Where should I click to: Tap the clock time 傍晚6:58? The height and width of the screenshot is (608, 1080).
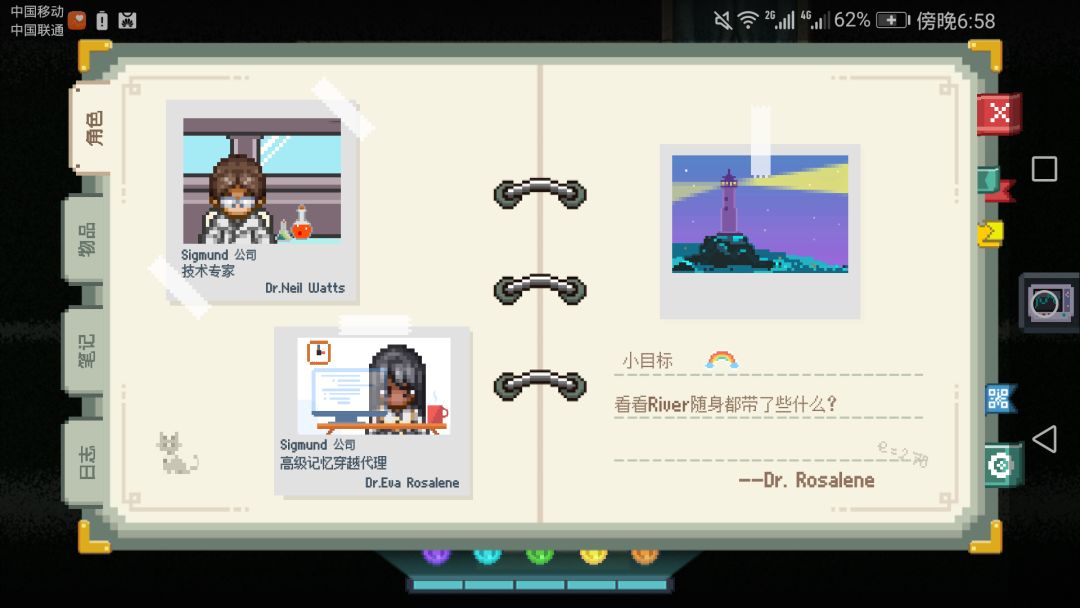point(956,21)
